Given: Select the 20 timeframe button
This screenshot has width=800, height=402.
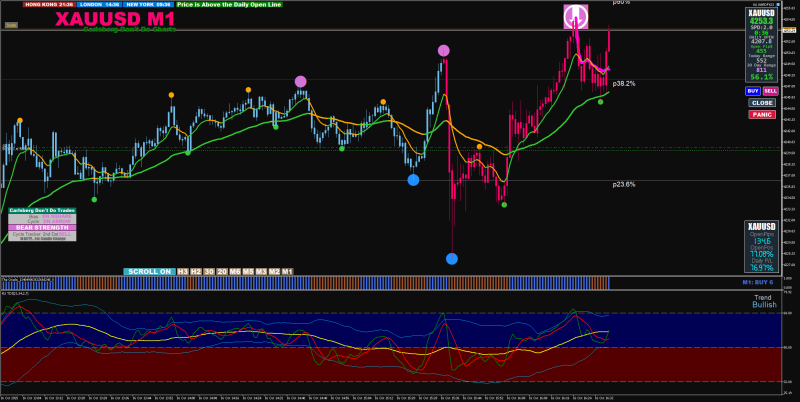Looking at the screenshot, I should [222, 271].
